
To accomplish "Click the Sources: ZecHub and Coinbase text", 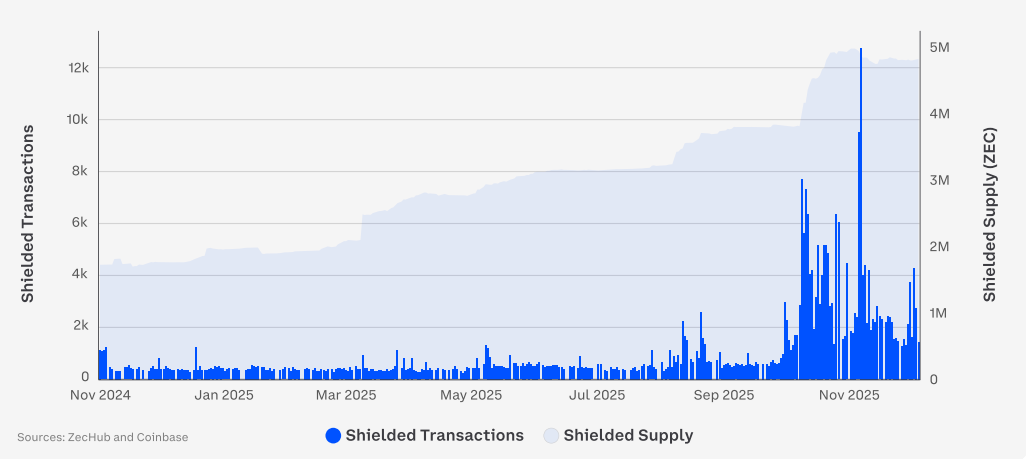I will coord(102,437).
